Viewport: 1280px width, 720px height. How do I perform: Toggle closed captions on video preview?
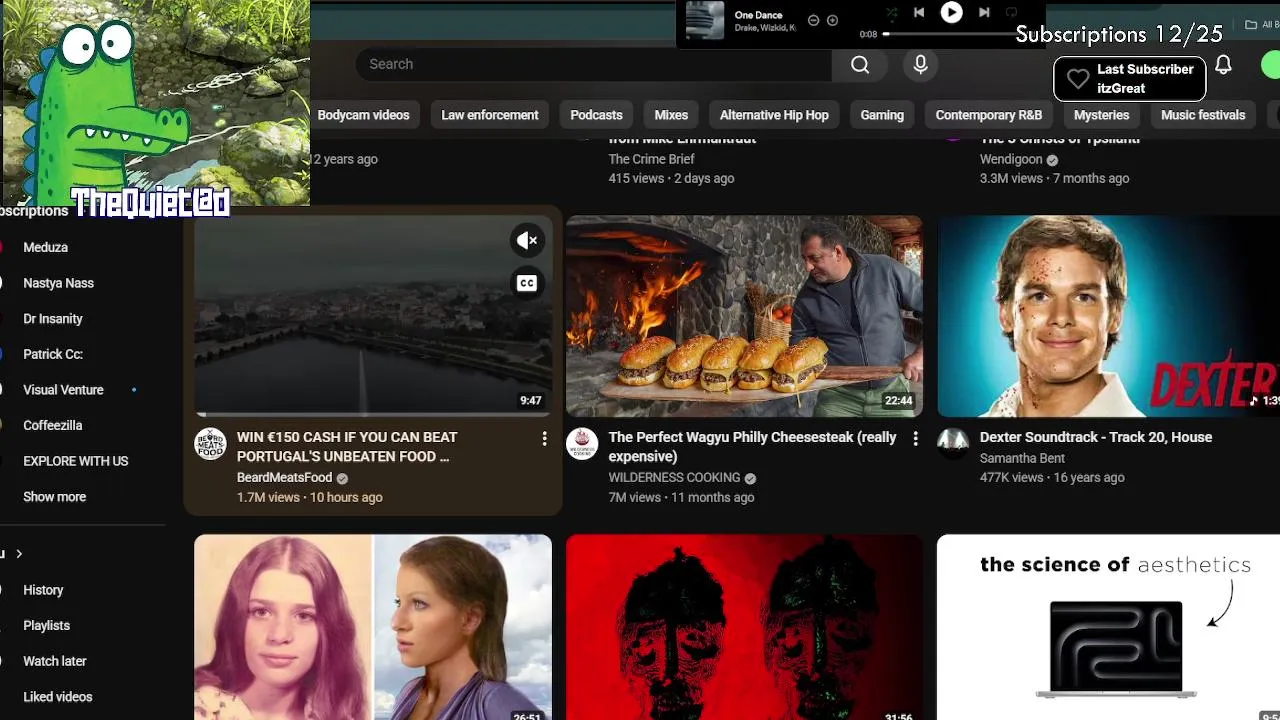[527, 283]
